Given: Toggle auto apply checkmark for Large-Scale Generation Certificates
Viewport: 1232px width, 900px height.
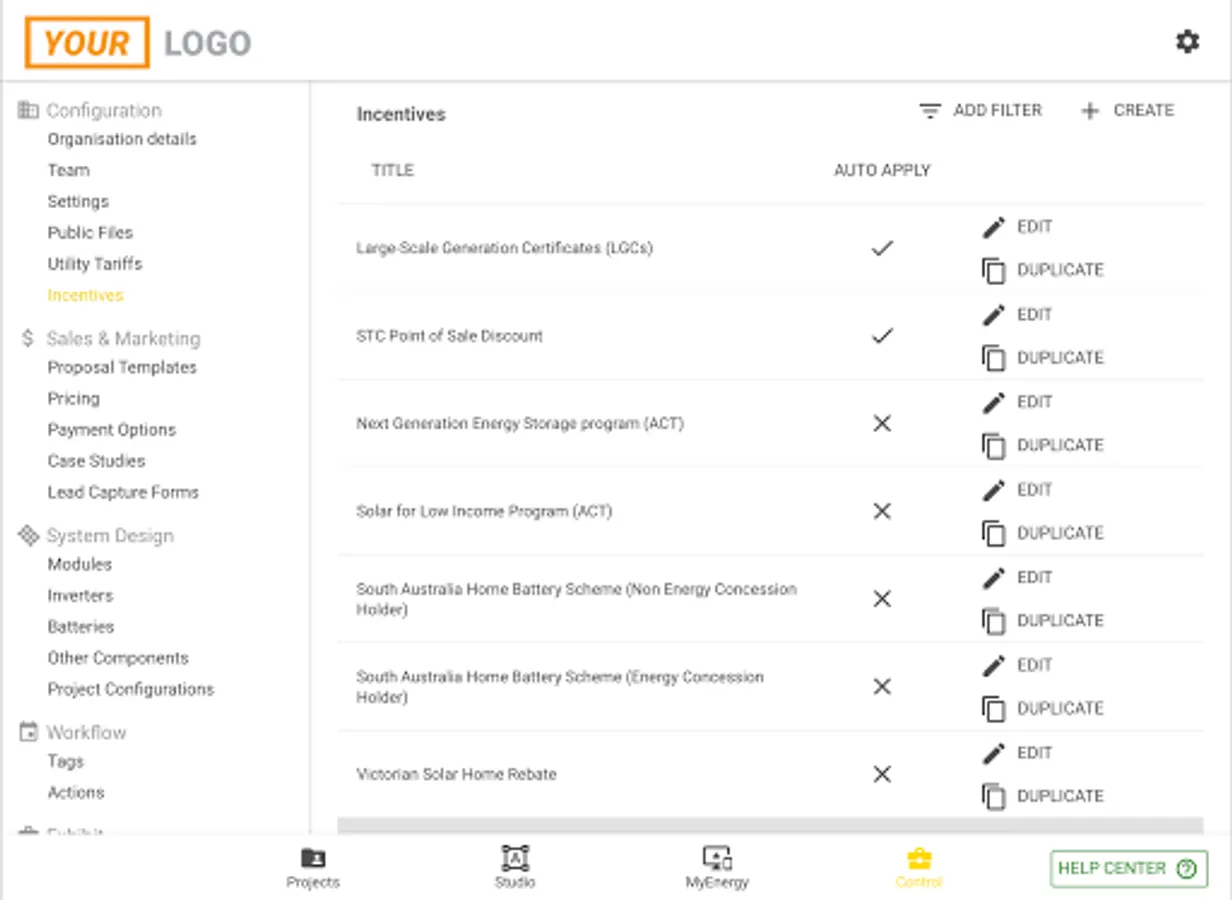Looking at the screenshot, I should coord(882,248).
